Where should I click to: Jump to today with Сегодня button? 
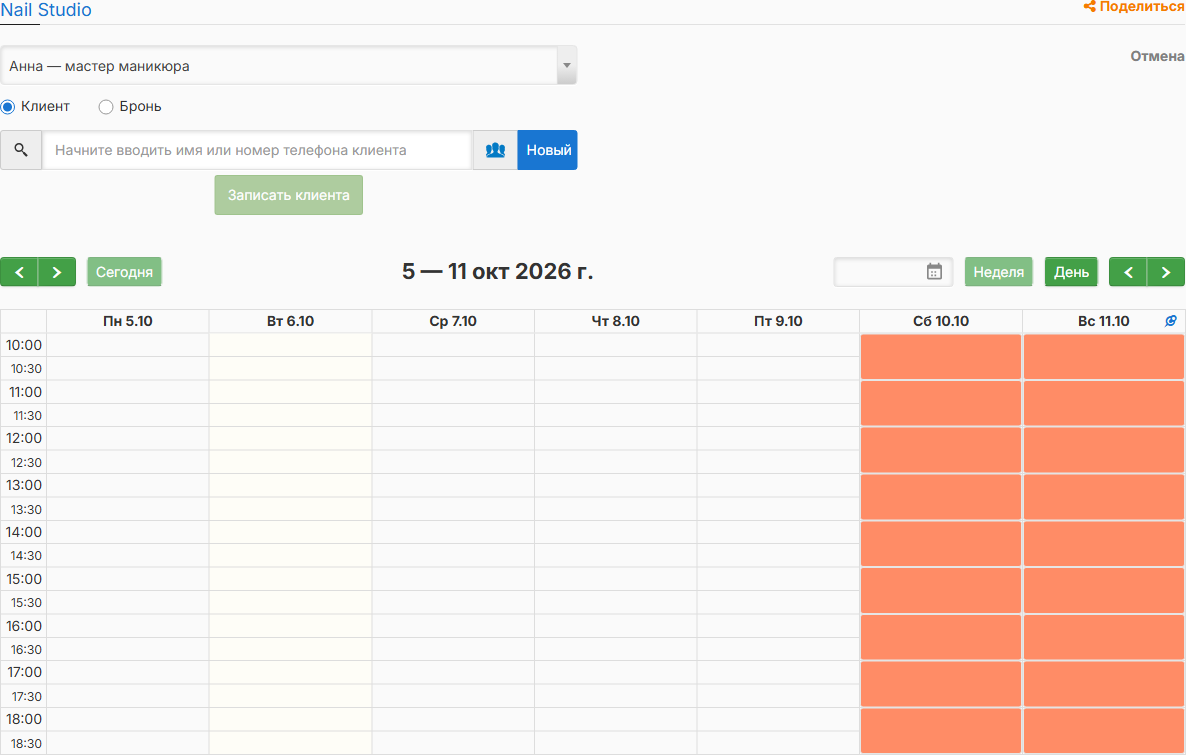coord(124,272)
